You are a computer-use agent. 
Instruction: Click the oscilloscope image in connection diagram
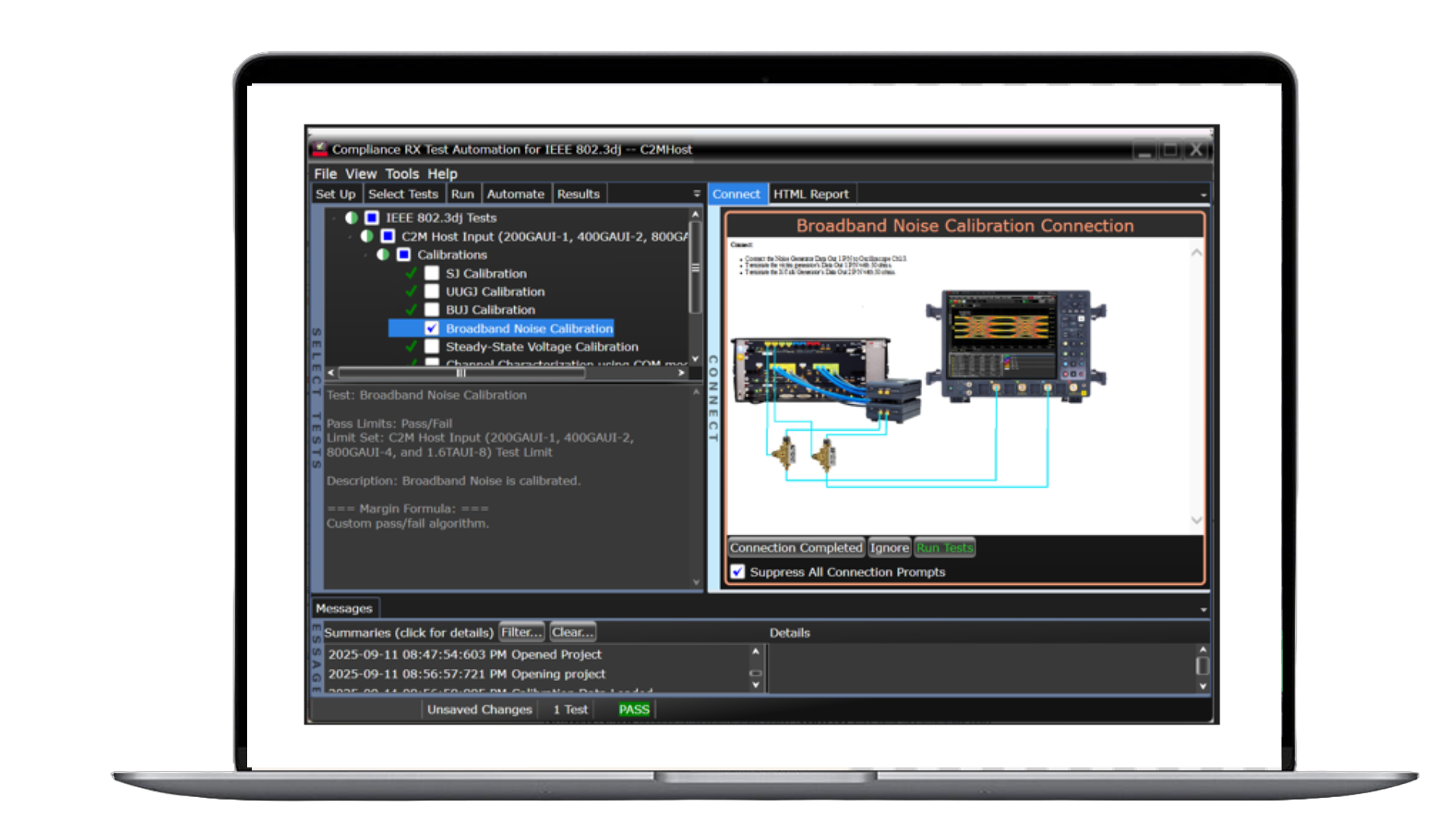point(1016,345)
